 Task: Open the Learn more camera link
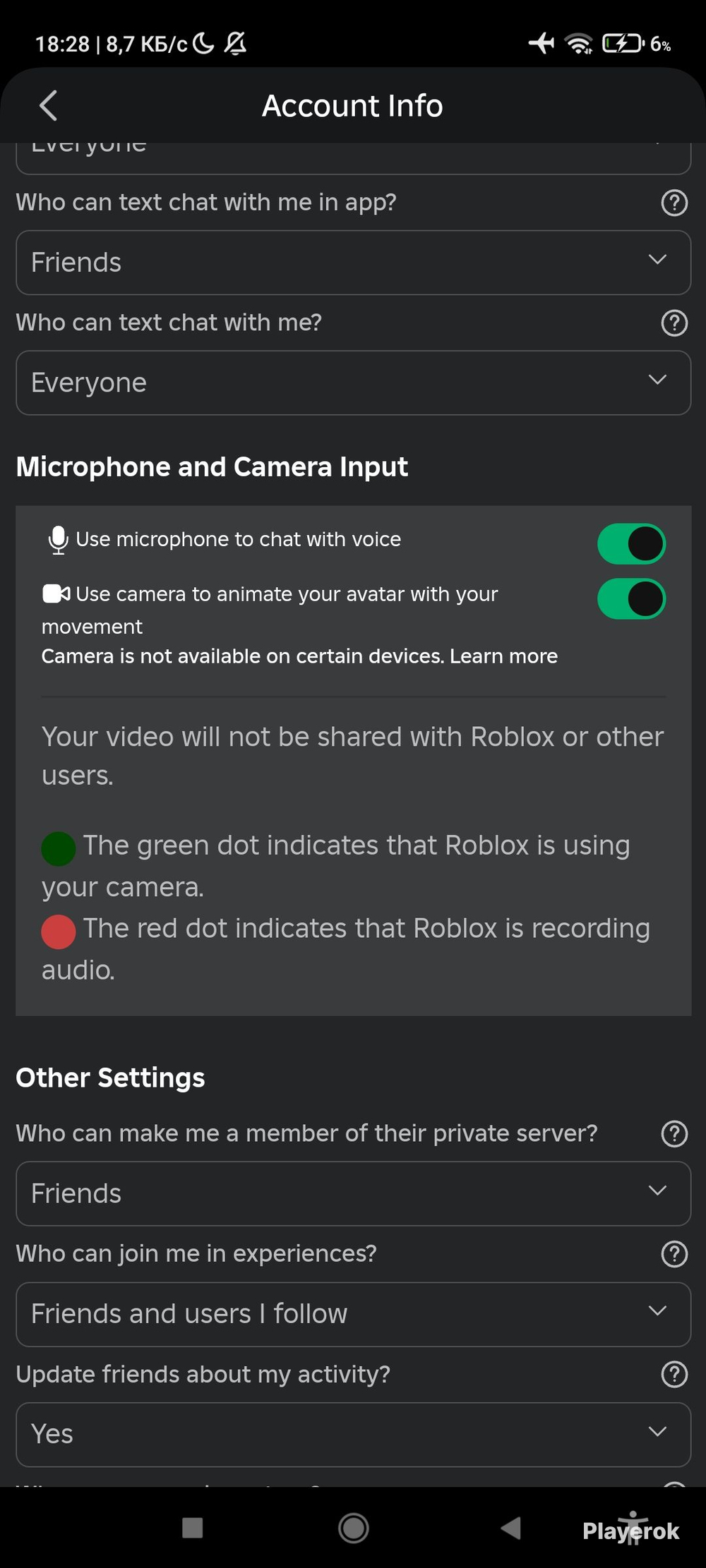pyautogui.click(x=503, y=656)
